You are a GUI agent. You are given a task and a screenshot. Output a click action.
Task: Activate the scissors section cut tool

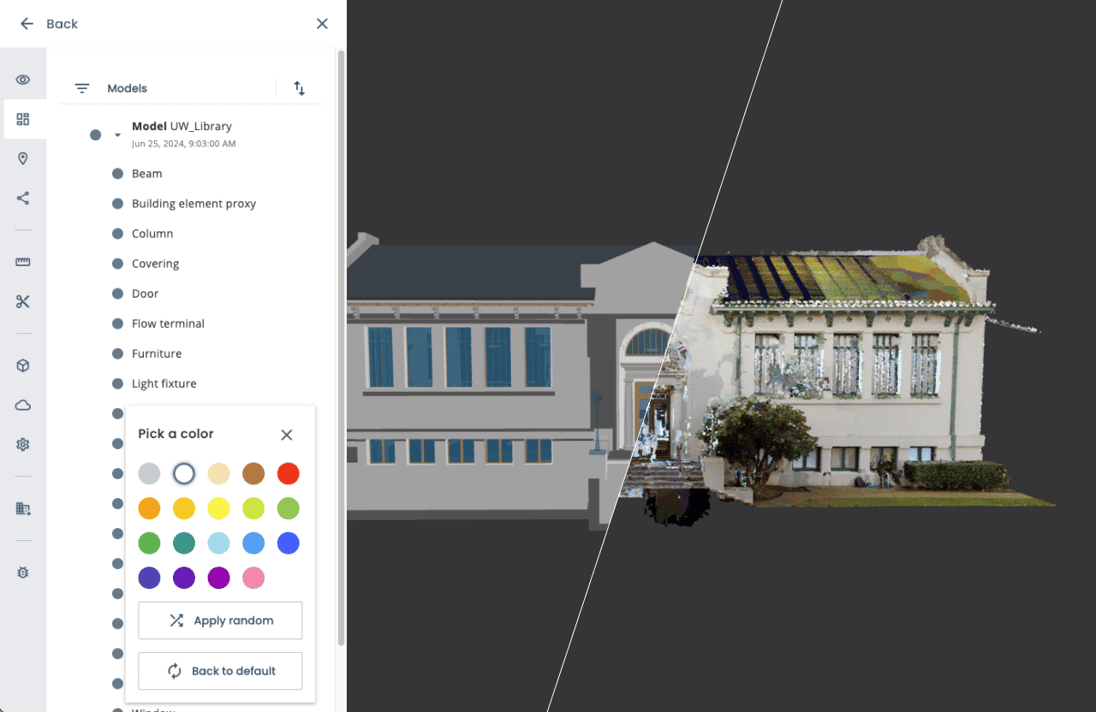pos(23,301)
